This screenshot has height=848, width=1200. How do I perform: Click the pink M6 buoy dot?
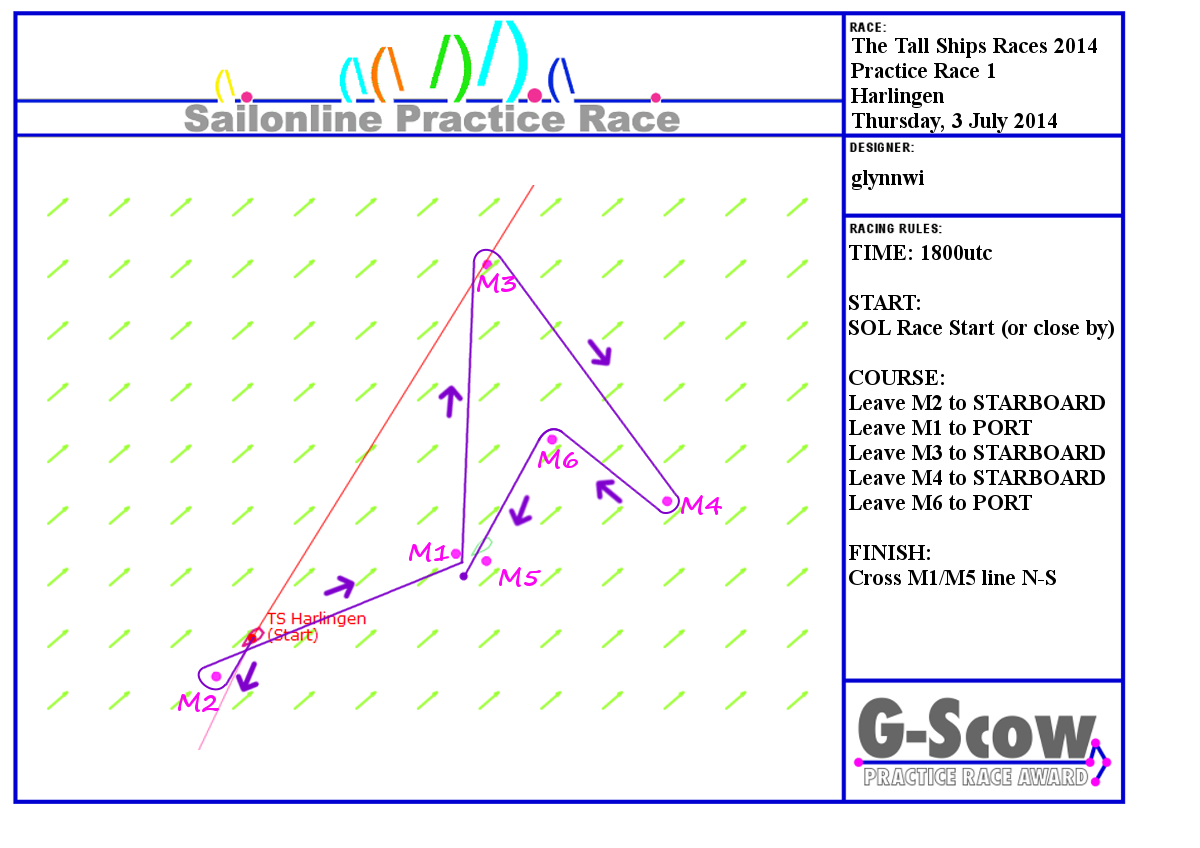tap(552, 439)
